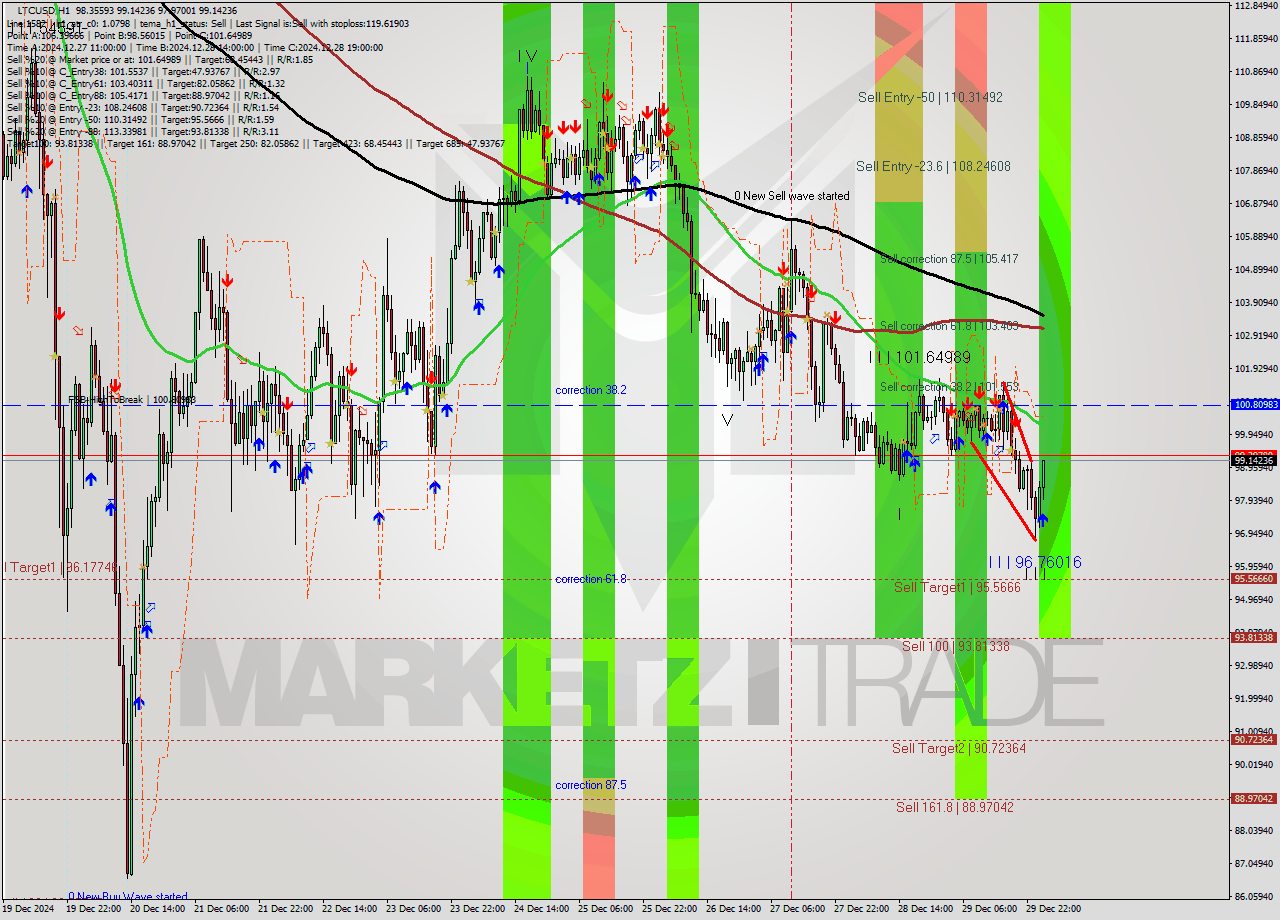Click the 'Sell Entry -23.6 | 108.24608' label
Screen dimensions: 1280x920
[x=933, y=167]
